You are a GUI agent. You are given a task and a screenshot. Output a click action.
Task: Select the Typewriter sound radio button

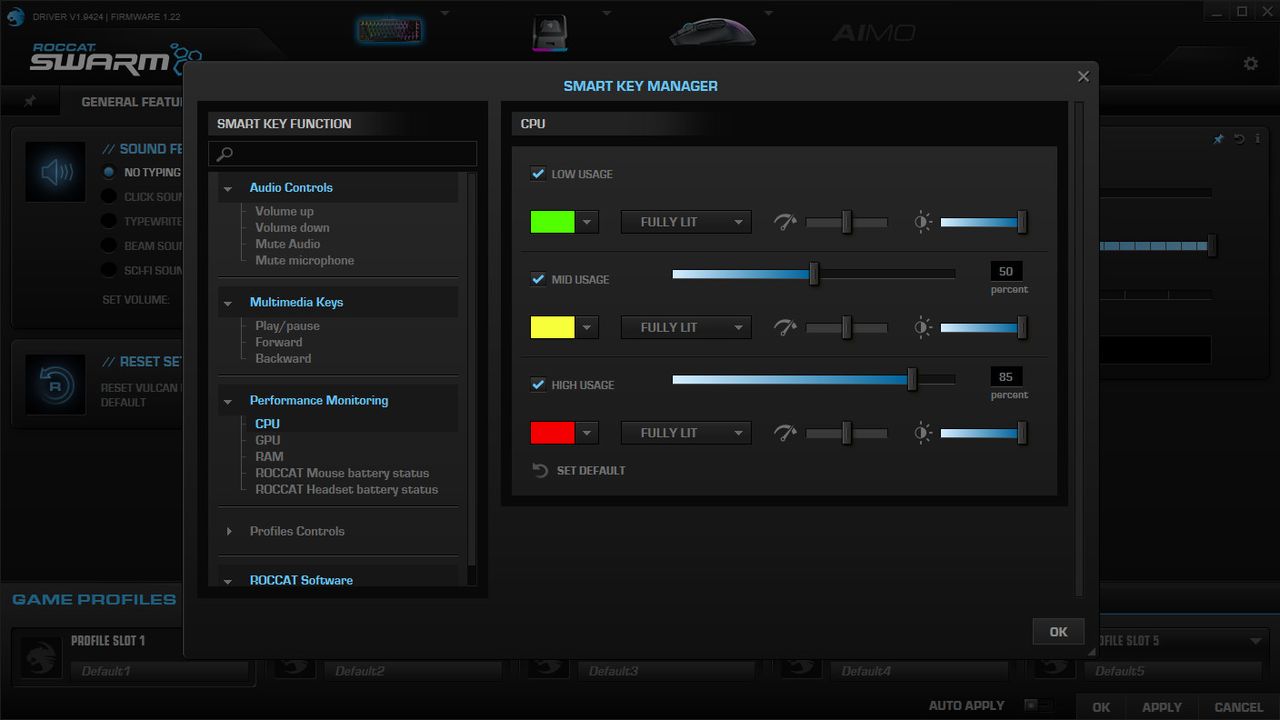[109, 221]
